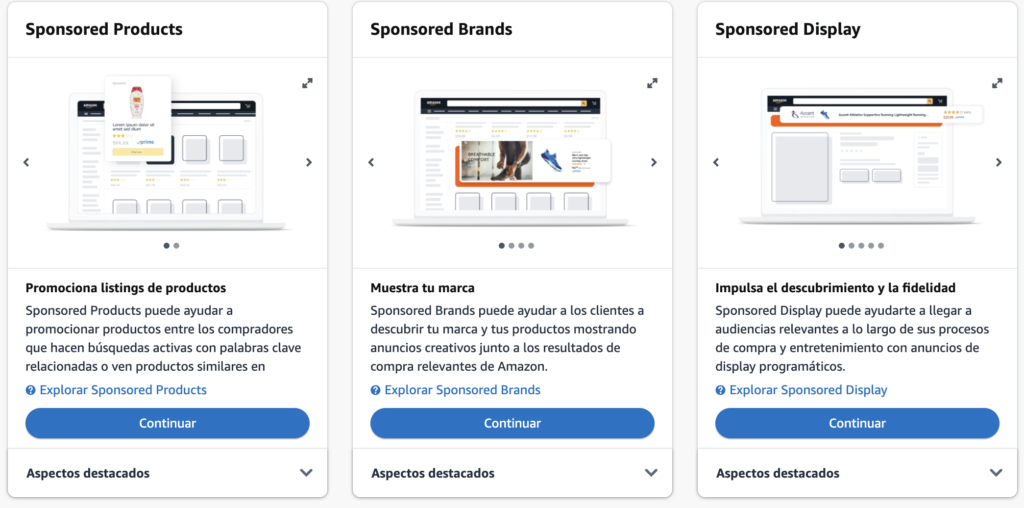Expand Sponsored Brands preview image fullscreen
This screenshot has width=1024, height=508.
click(653, 83)
